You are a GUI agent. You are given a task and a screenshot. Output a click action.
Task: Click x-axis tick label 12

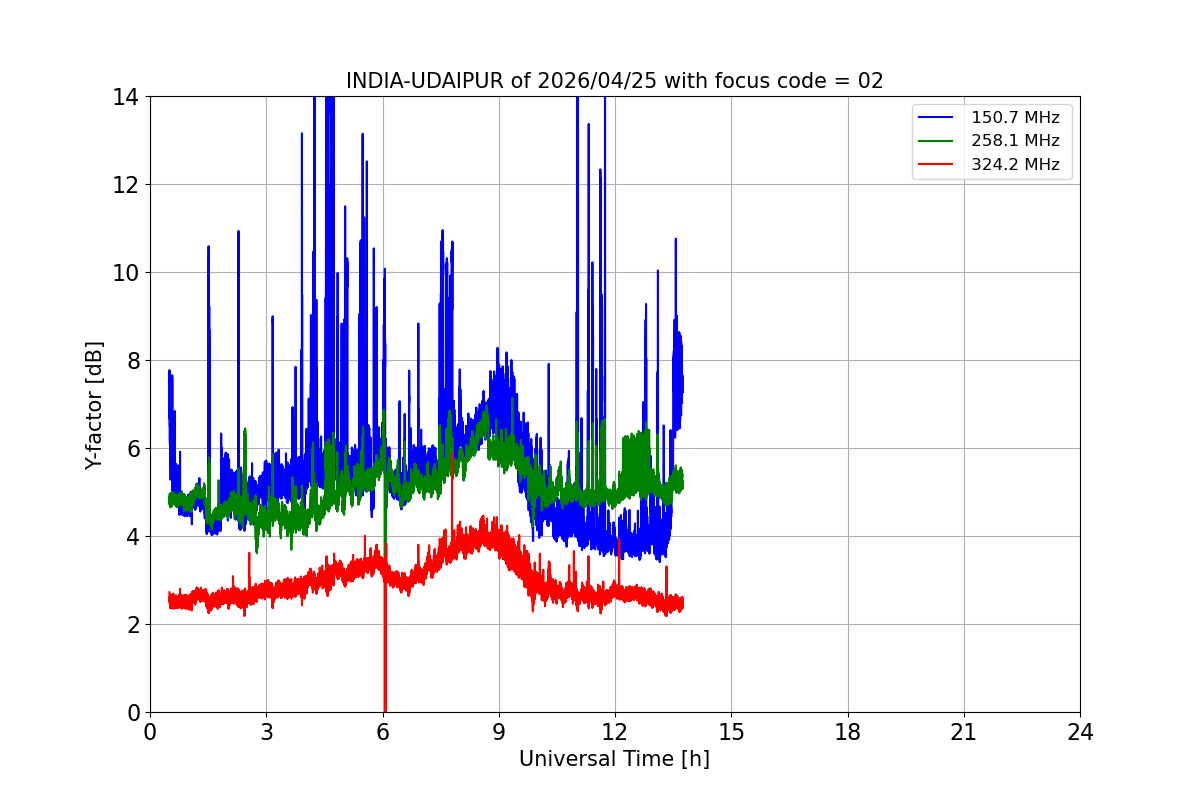click(x=615, y=732)
